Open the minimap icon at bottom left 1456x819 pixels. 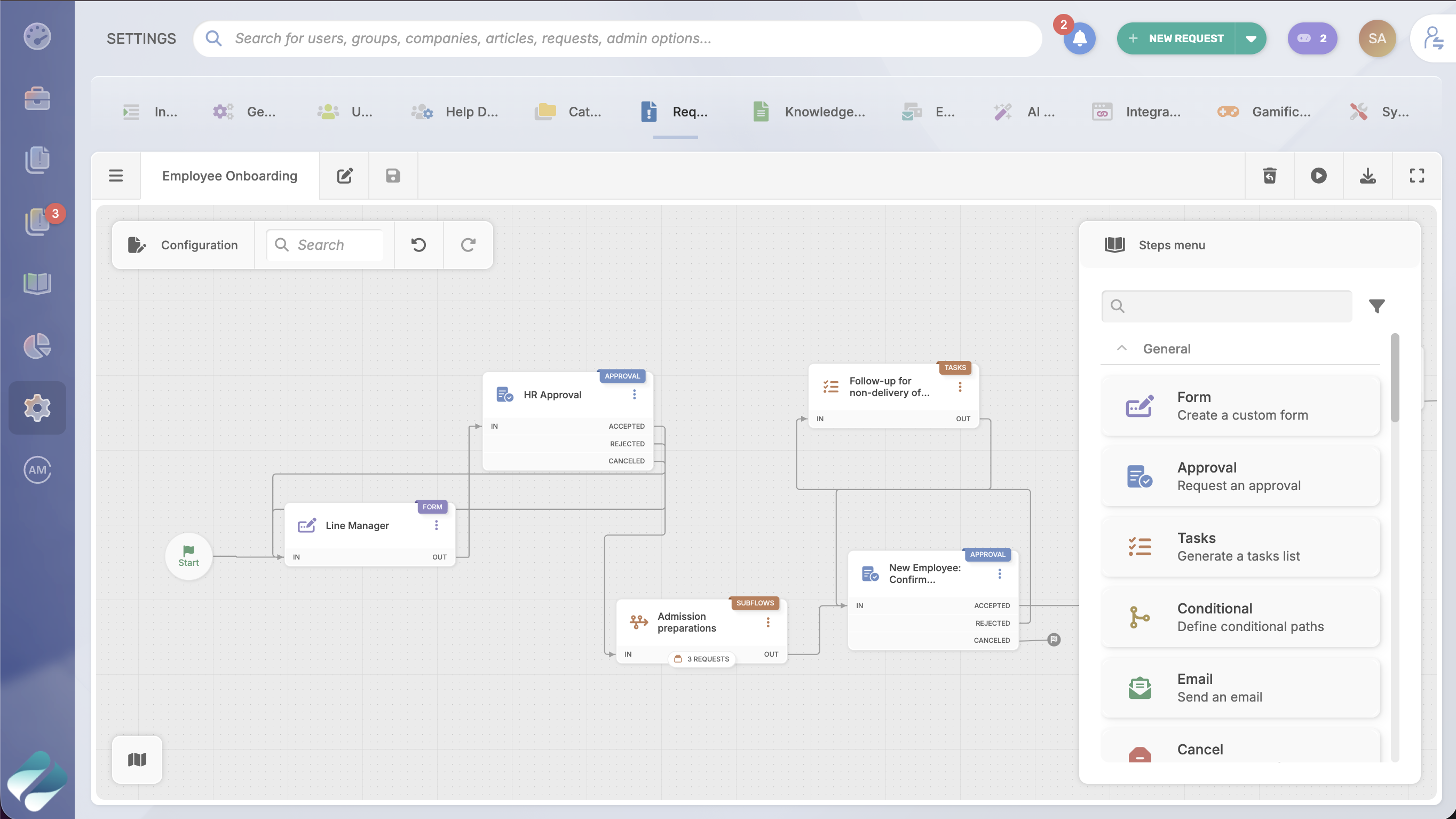point(137,759)
